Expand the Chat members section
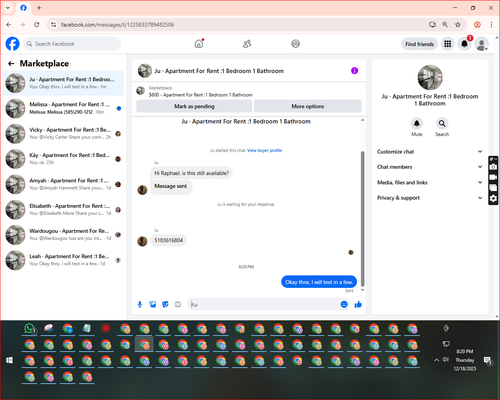The image size is (500, 400). coord(430,167)
